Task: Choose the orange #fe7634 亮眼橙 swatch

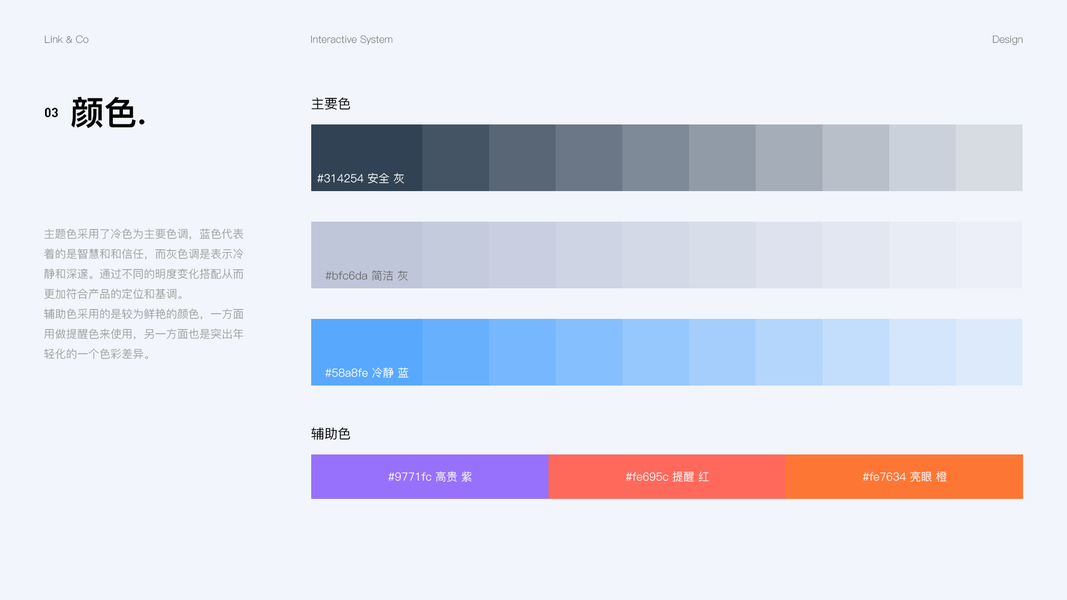Action: pyautogui.click(x=904, y=477)
